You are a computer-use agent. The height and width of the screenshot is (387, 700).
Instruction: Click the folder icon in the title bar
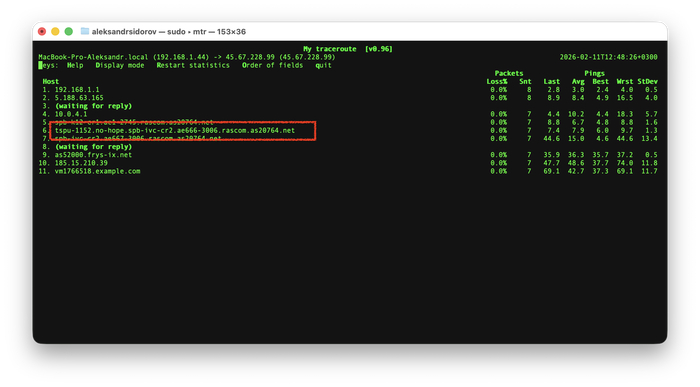pyautogui.click(x=84, y=31)
